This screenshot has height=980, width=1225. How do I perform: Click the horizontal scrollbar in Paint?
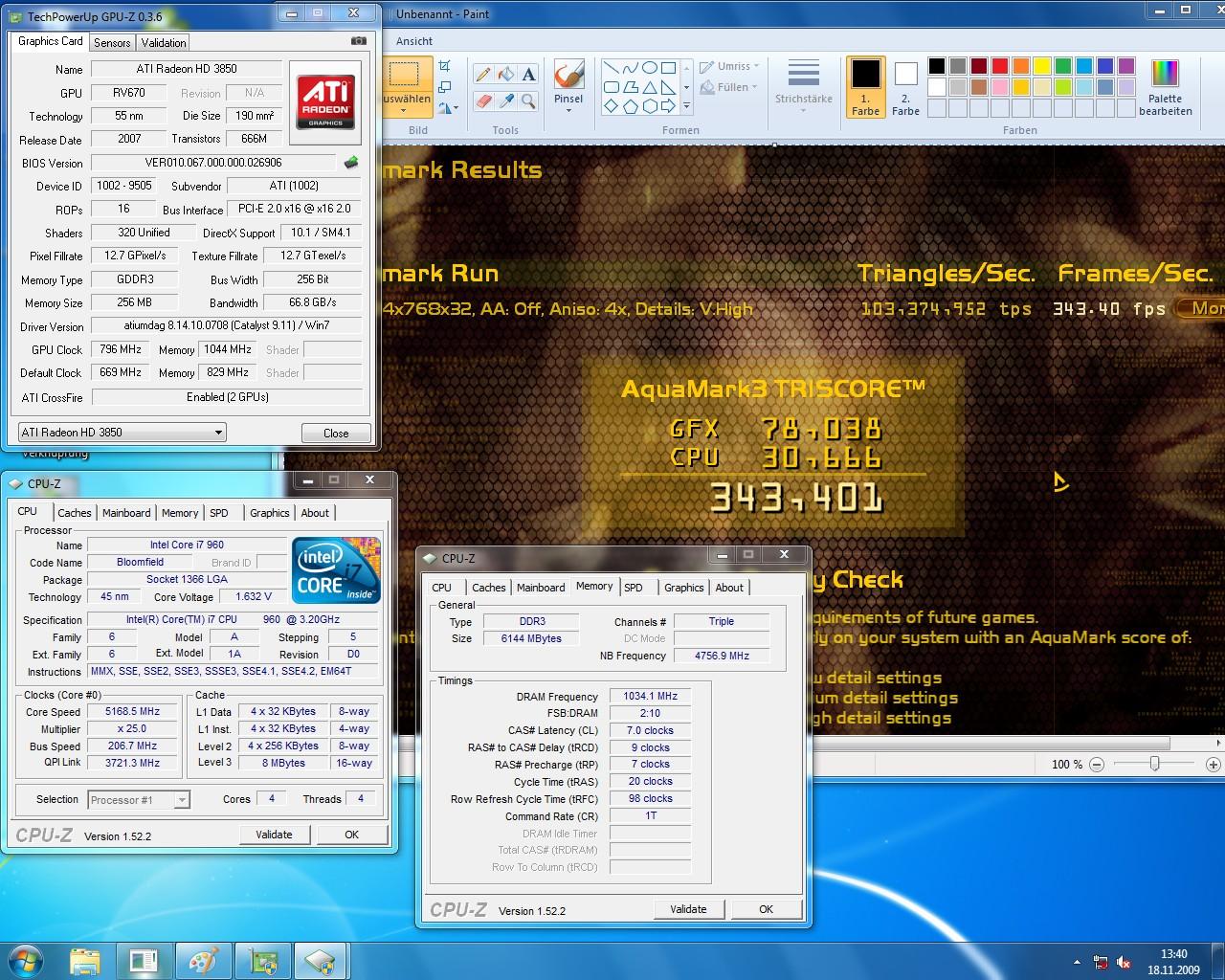[775, 743]
